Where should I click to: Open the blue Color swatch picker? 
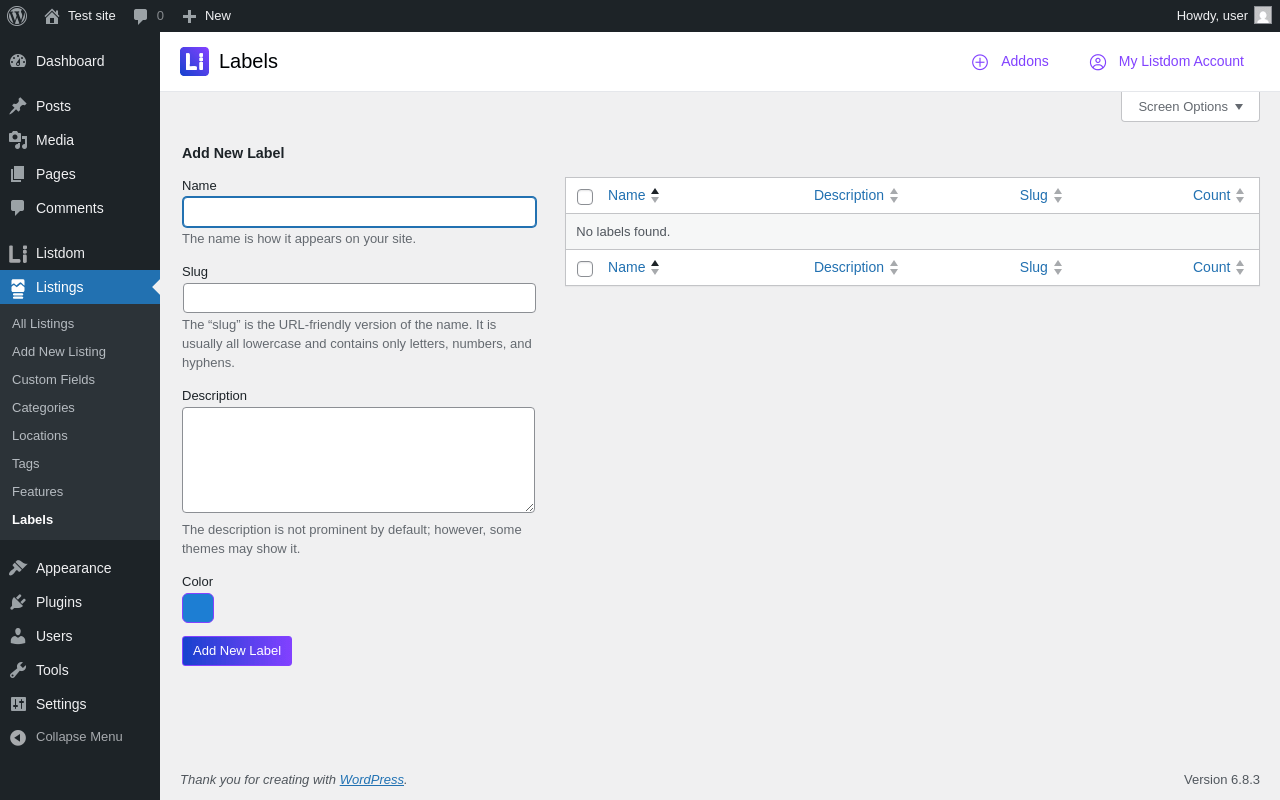point(198,608)
